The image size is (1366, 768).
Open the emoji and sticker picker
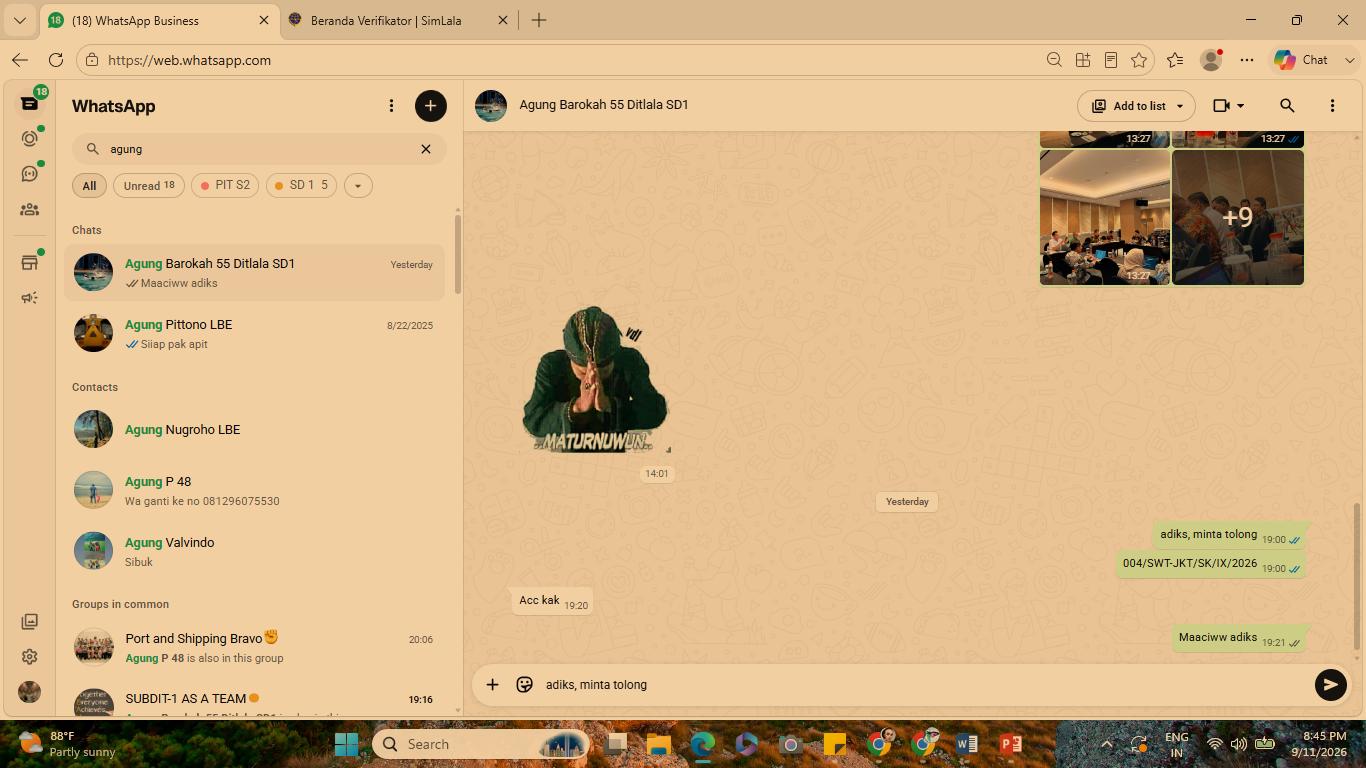[524, 684]
